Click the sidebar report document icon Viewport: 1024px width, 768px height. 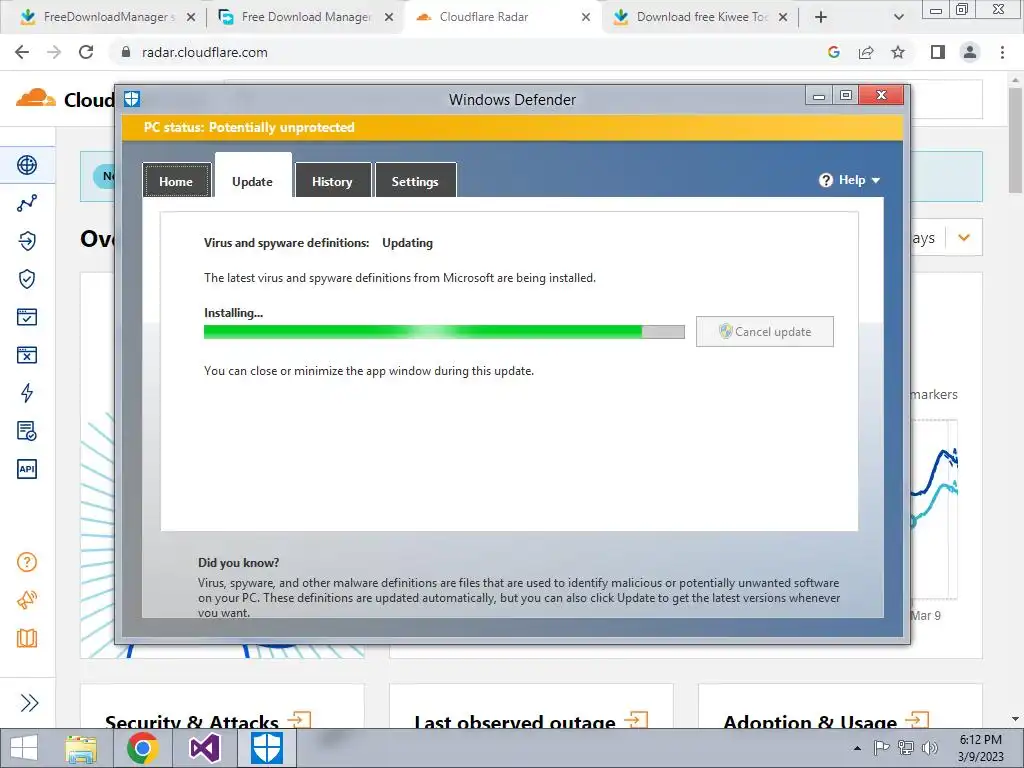tap(27, 431)
